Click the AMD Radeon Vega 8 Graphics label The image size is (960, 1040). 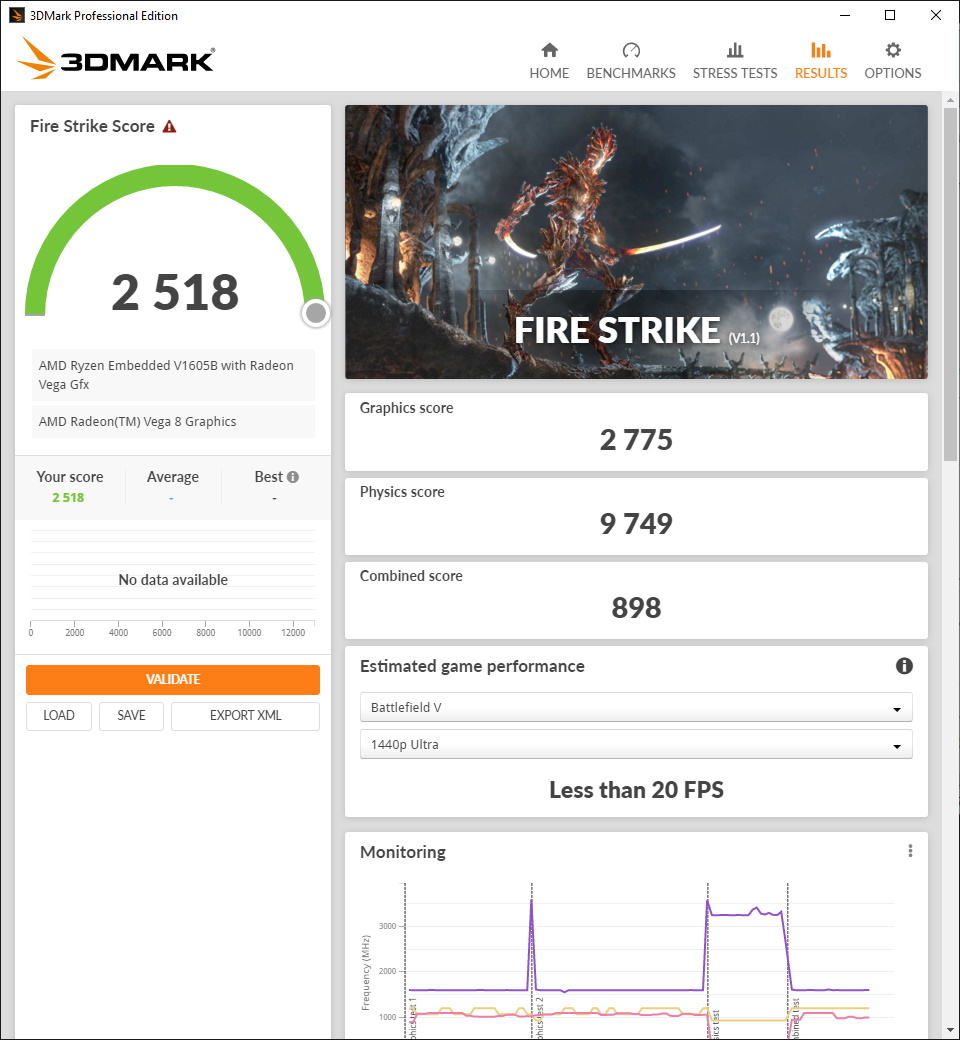point(172,422)
